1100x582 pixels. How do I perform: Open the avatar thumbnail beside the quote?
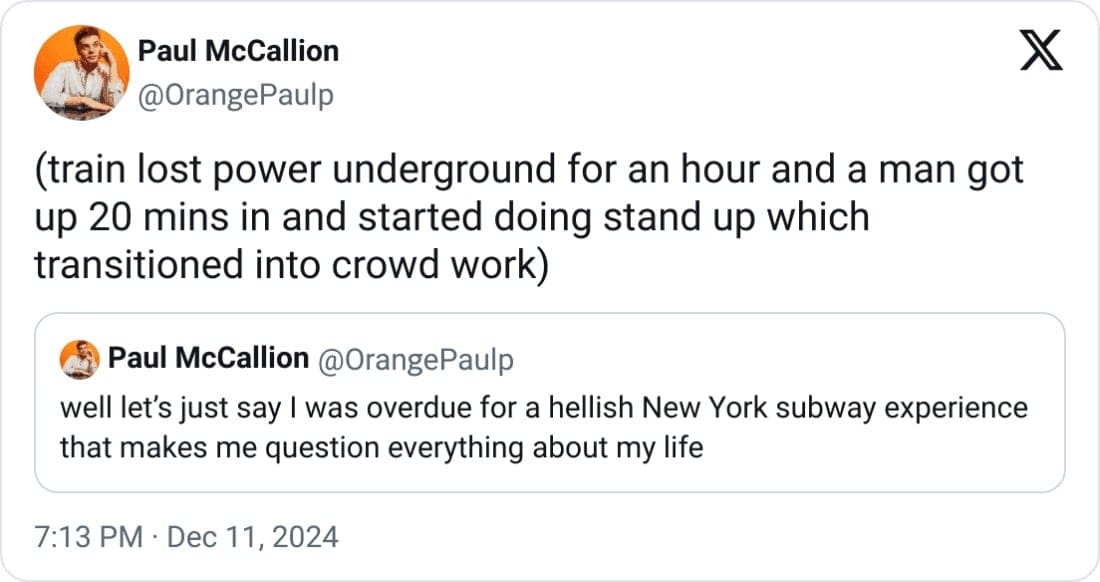tap(81, 358)
